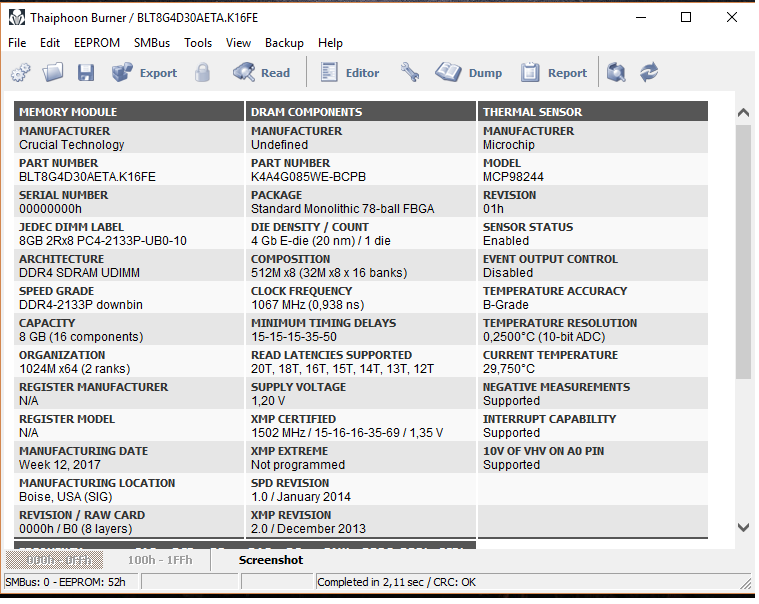Image resolution: width=759 pixels, height=604 pixels.
Task: Click the gear settings icon in toolbar
Action: pos(20,73)
